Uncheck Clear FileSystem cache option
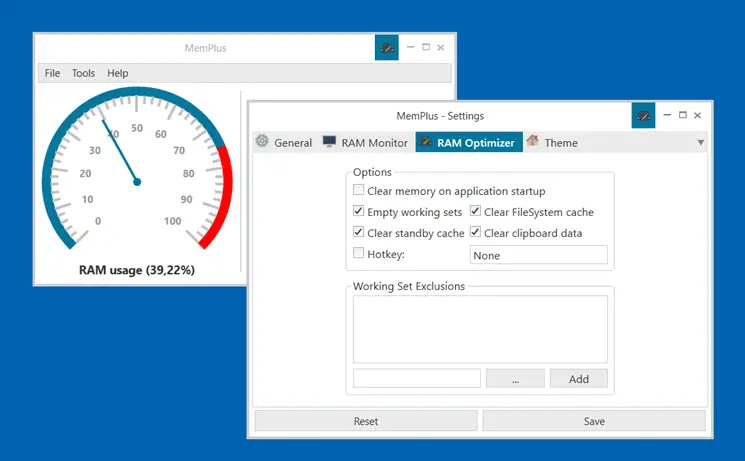This screenshot has width=745, height=461. [475, 211]
